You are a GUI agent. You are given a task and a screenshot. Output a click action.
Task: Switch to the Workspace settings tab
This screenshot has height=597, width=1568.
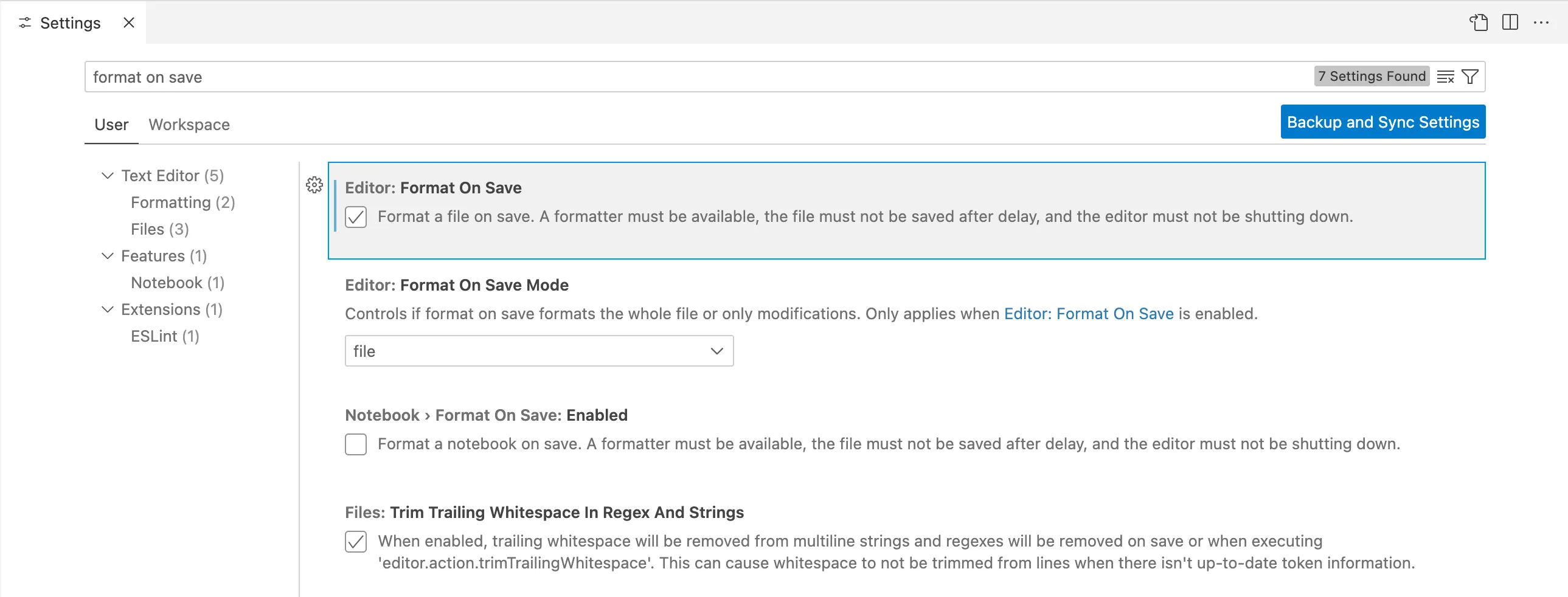[x=189, y=125]
